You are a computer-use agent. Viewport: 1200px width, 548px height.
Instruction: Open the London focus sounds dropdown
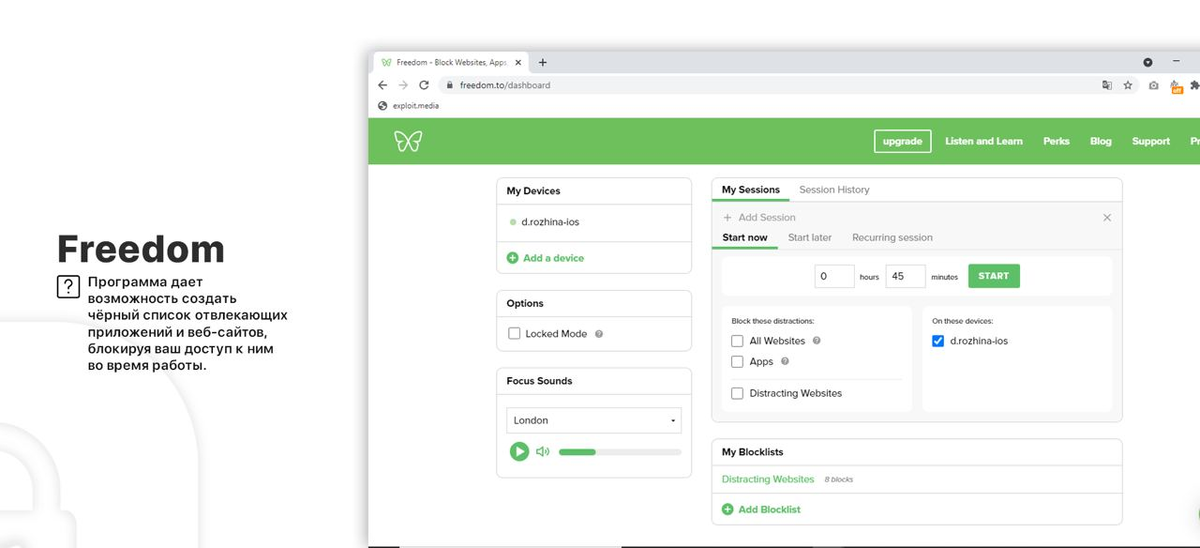(594, 420)
